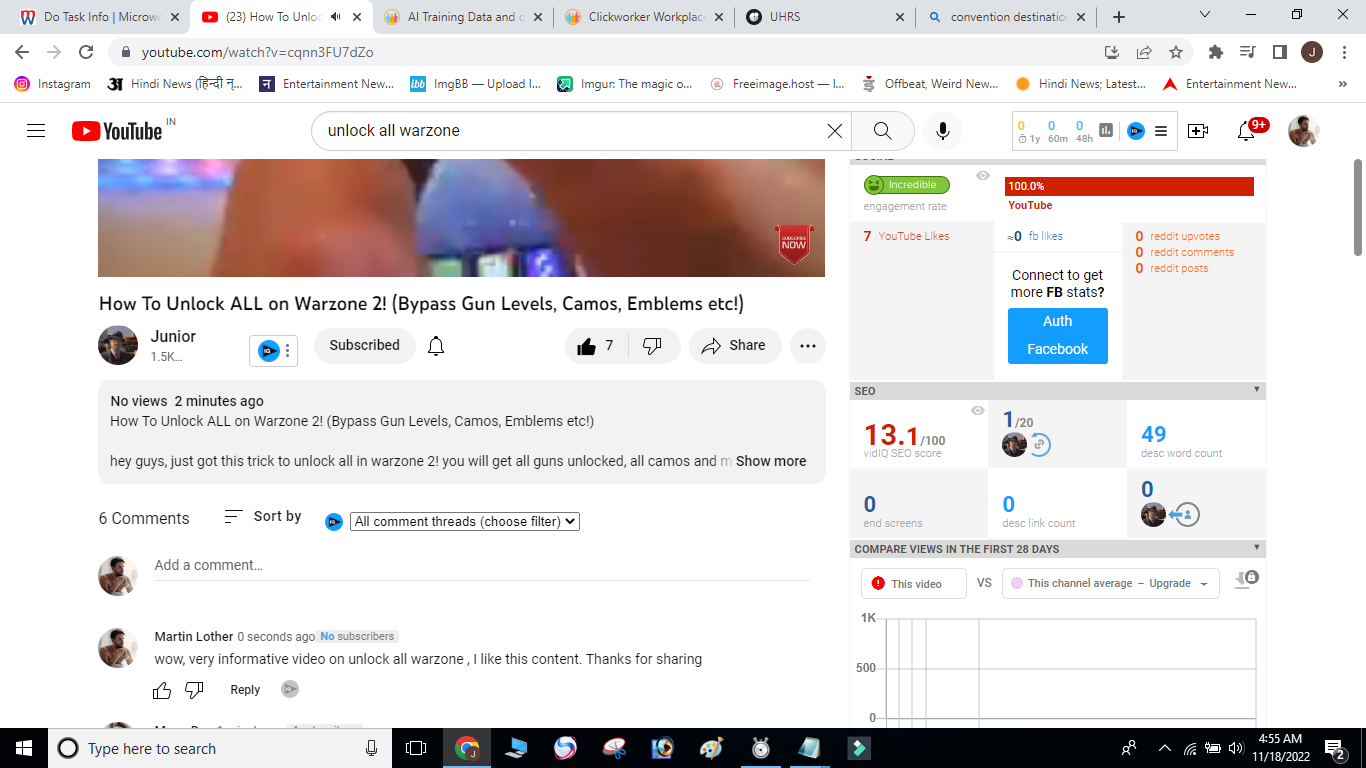Switch to AI Training Data tab
This screenshot has height=768, width=1366.
point(462,17)
